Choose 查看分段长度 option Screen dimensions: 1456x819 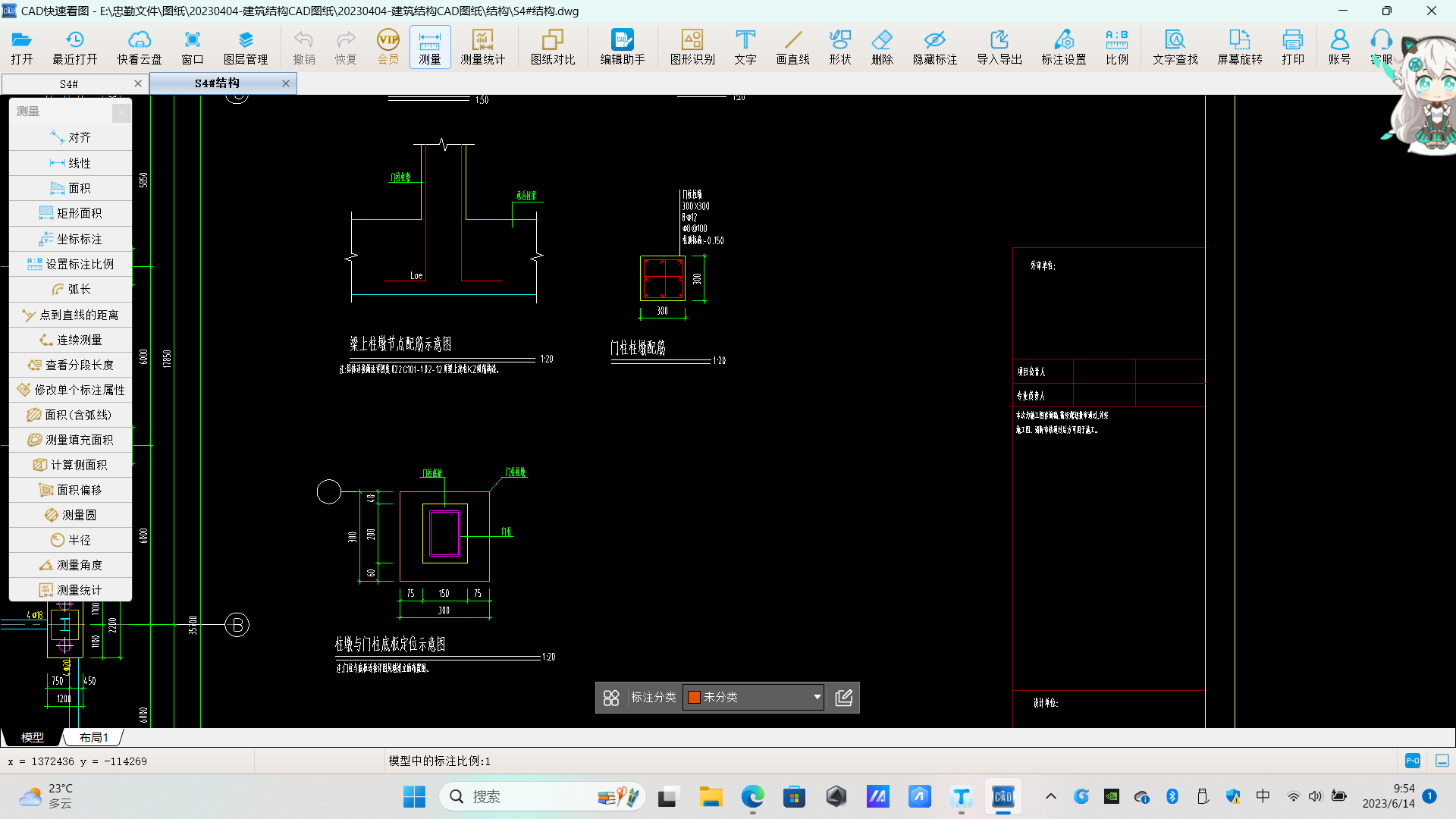71,365
